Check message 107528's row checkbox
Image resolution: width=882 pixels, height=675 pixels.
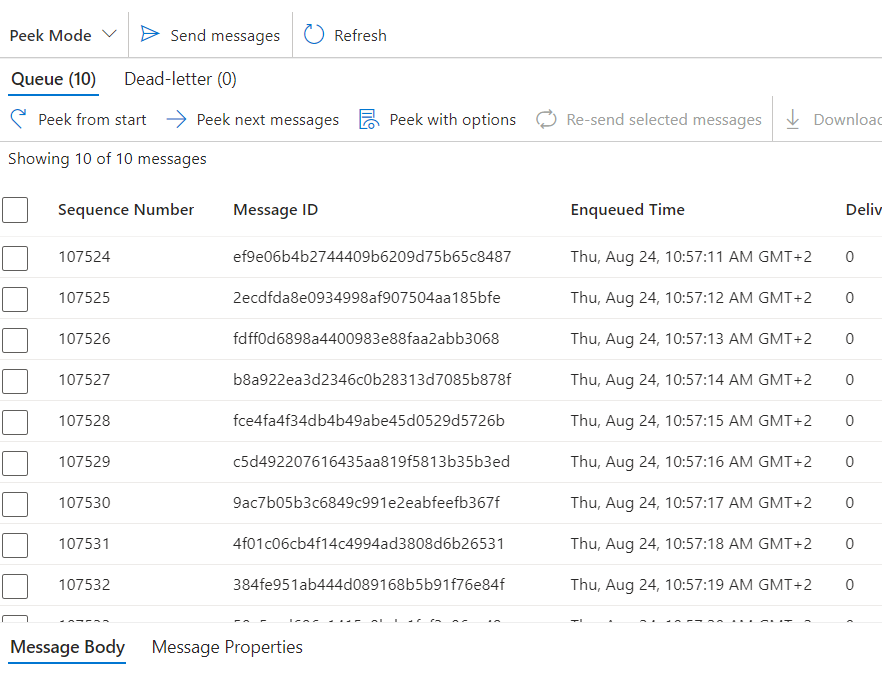(x=15, y=422)
